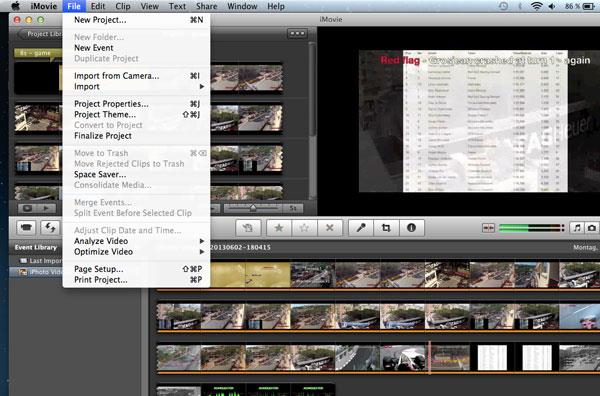Click the battery status icon
The width and height of the screenshot is (600, 396).
(589, 6)
